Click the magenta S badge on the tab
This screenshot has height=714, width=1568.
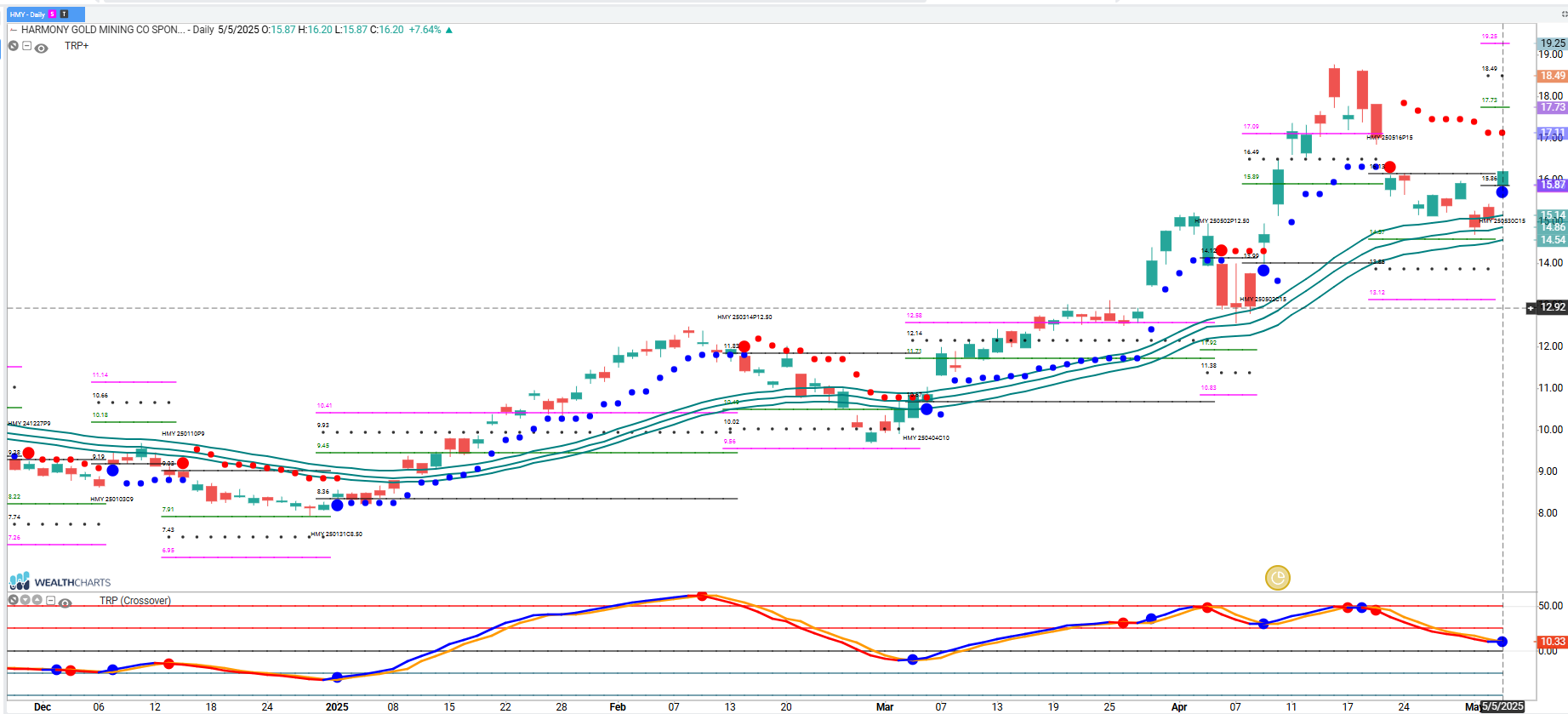coord(53,14)
